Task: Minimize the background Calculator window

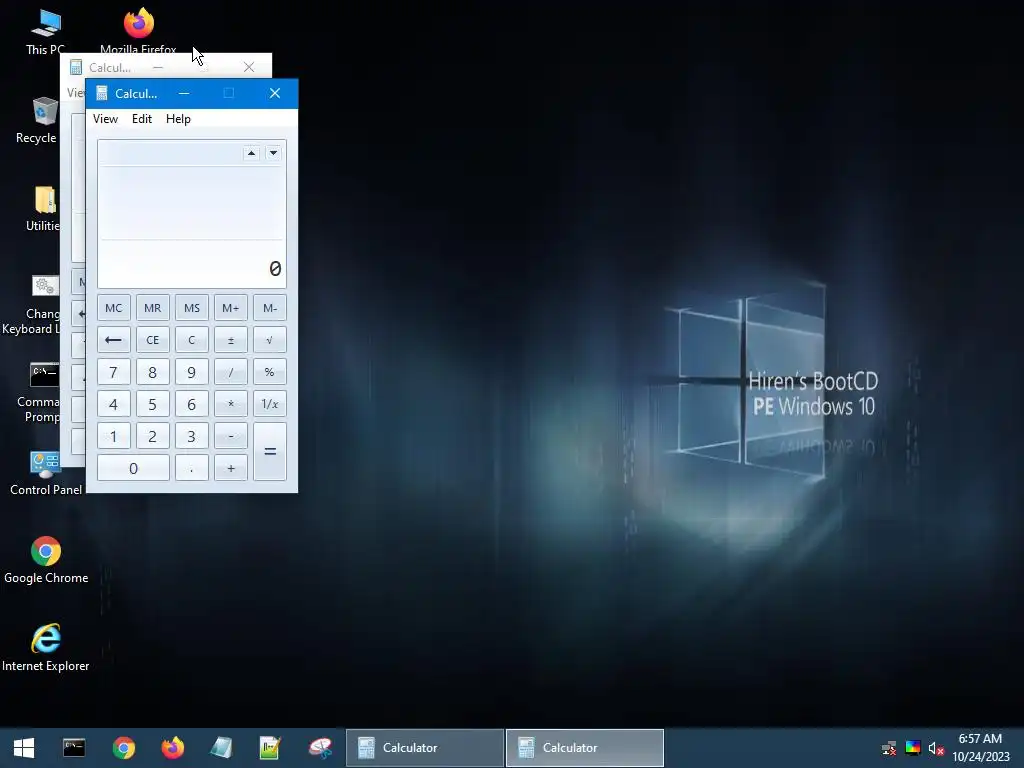Action: click(x=158, y=67)
